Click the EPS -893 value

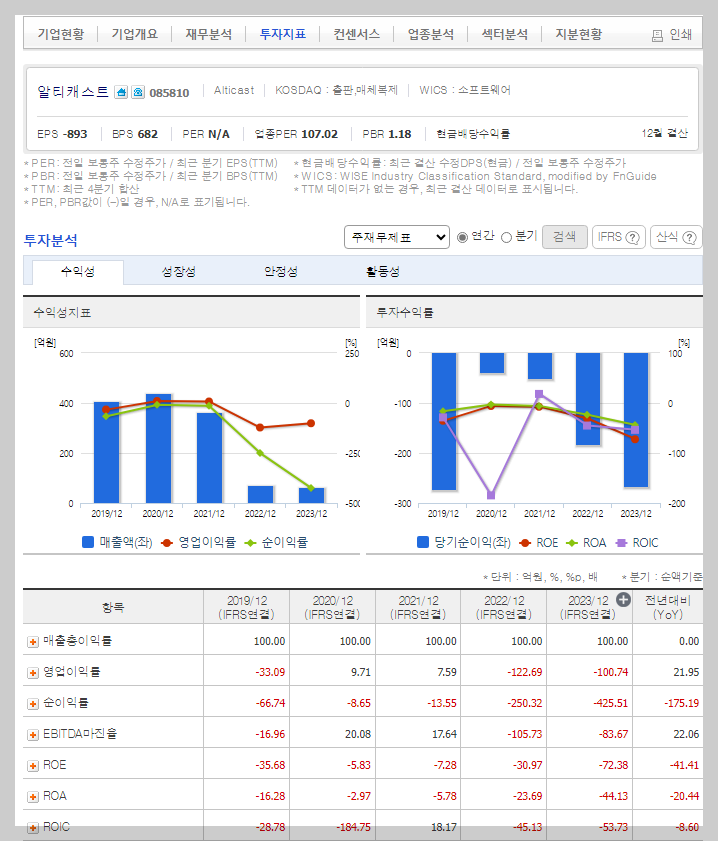coord(75,134)
